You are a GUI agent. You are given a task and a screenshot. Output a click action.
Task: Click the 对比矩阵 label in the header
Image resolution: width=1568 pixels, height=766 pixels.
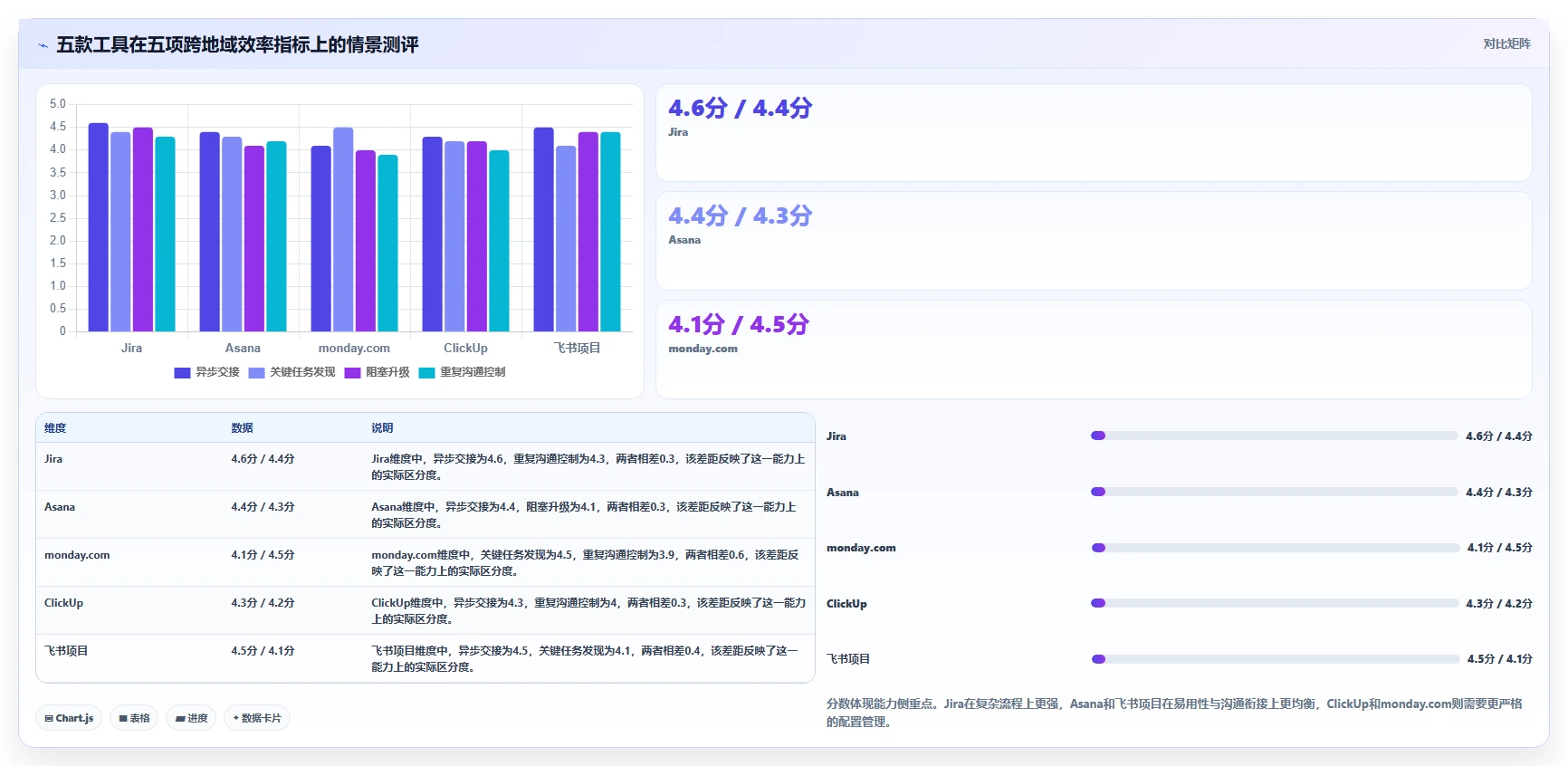coord(1506,43)
